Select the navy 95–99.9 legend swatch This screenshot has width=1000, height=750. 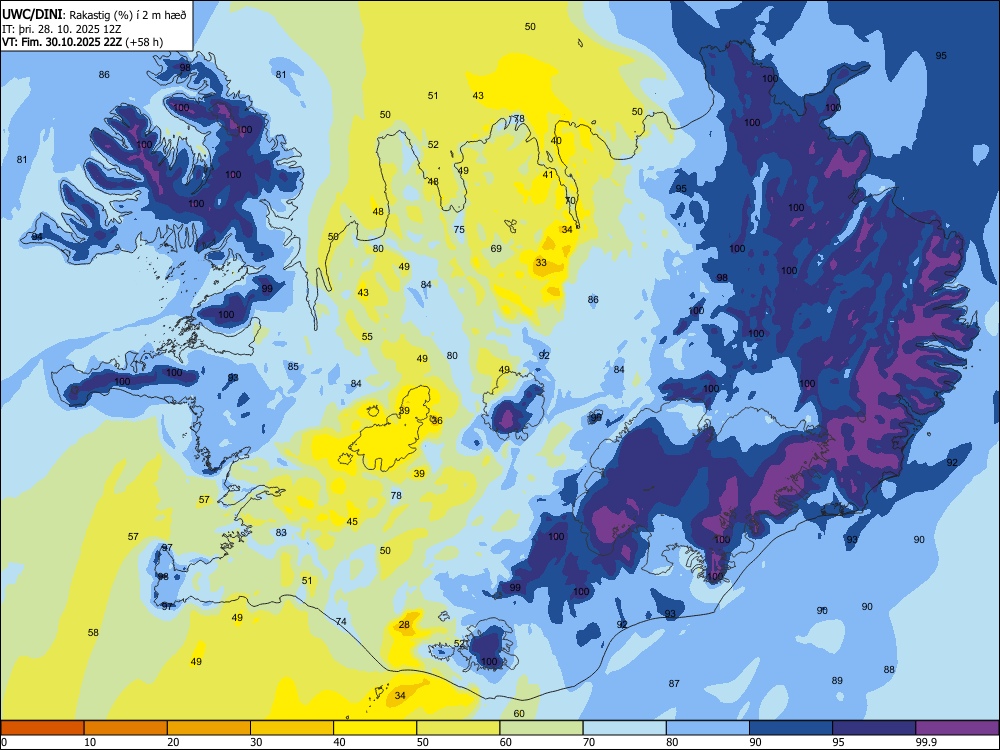[874, 728]
